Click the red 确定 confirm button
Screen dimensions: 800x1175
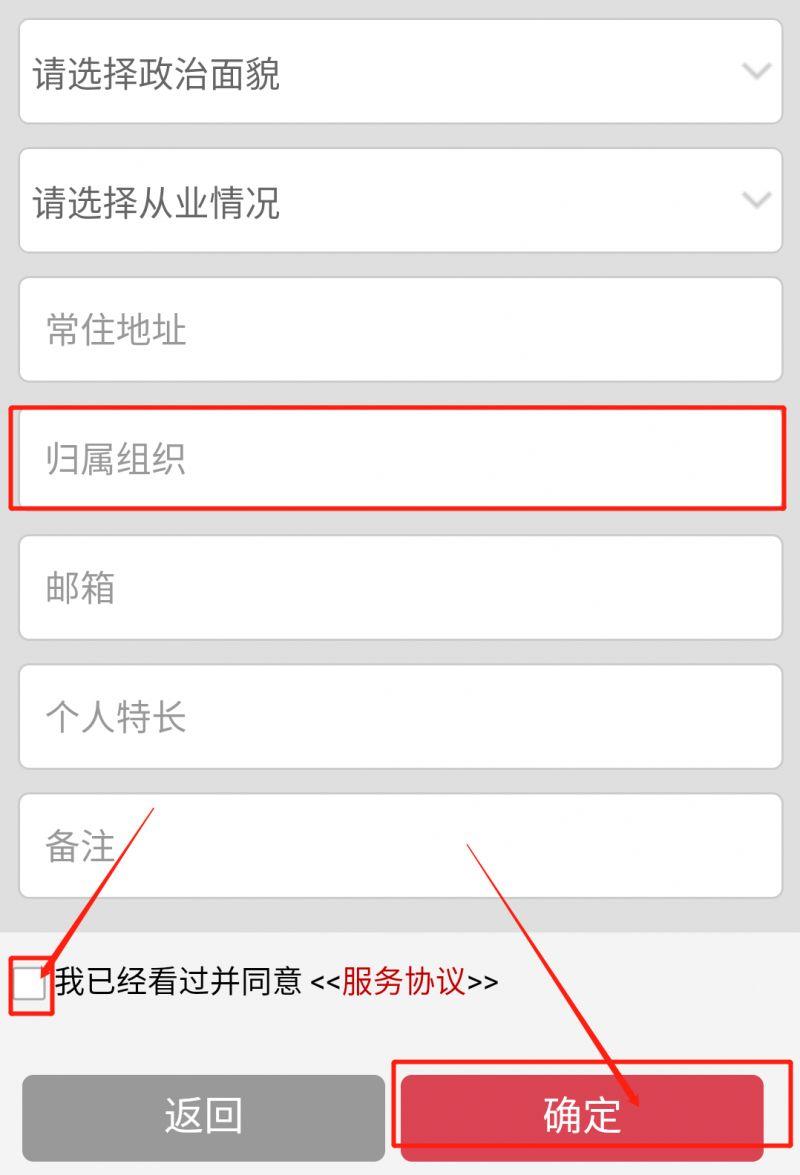582,1117
